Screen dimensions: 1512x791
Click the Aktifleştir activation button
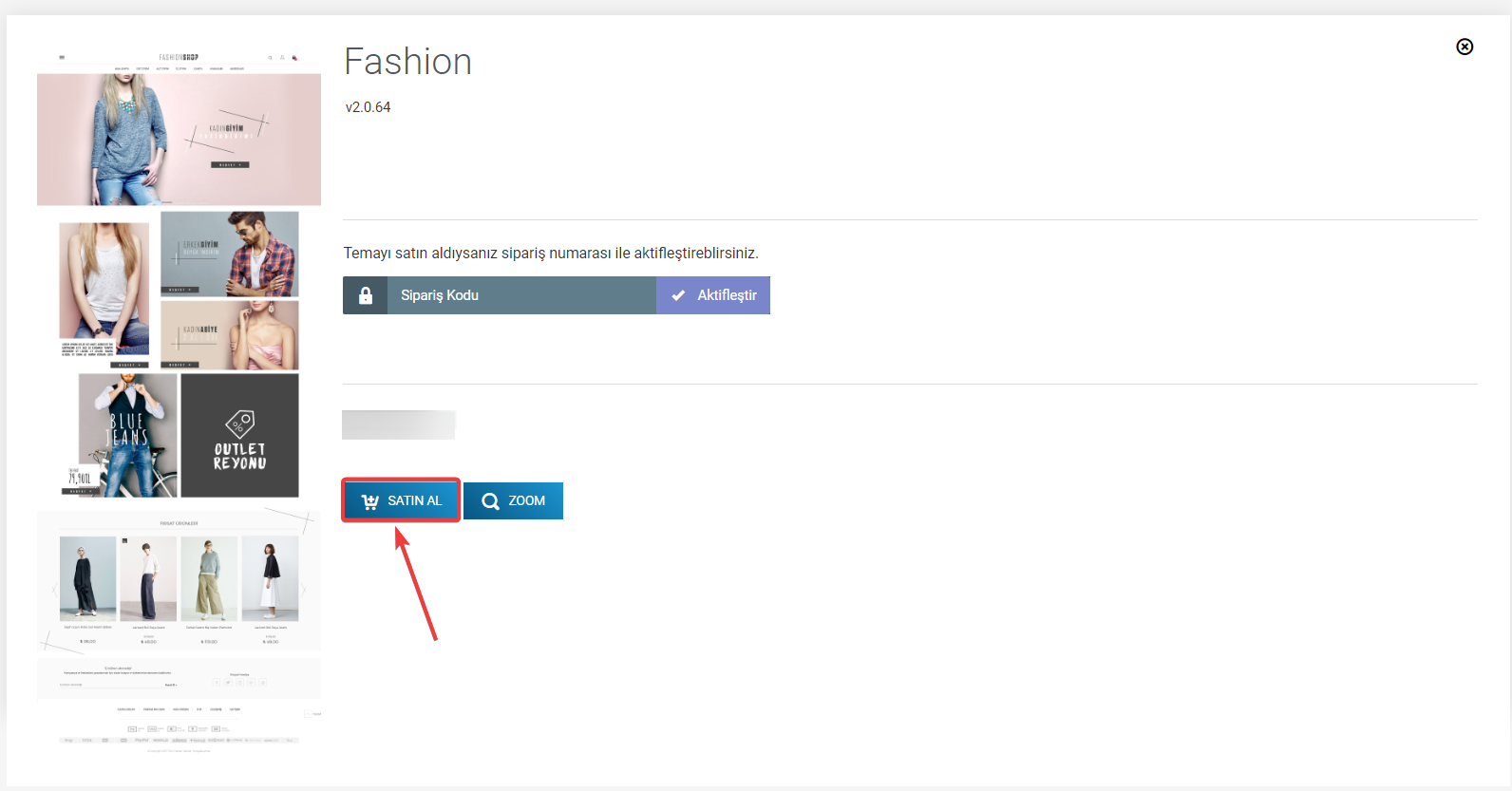(x=713, y=295)
